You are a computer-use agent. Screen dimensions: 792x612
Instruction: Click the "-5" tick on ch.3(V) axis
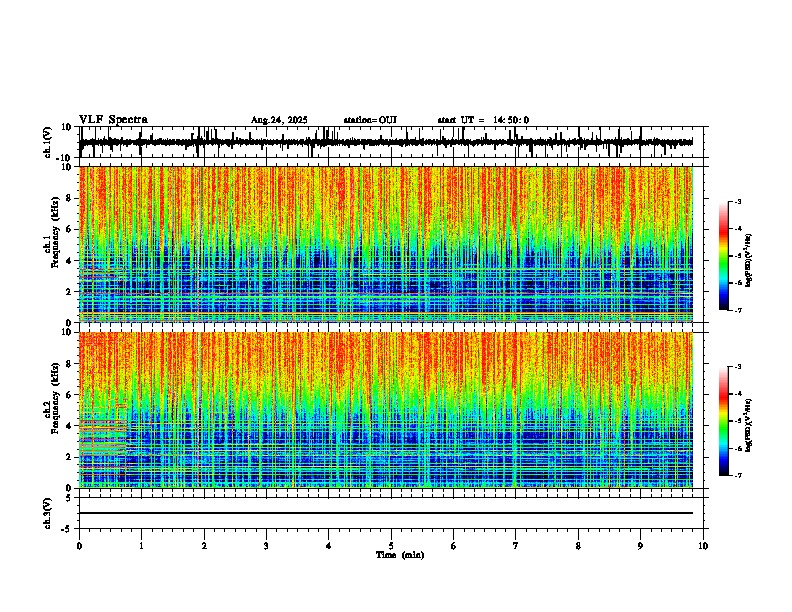68,529
